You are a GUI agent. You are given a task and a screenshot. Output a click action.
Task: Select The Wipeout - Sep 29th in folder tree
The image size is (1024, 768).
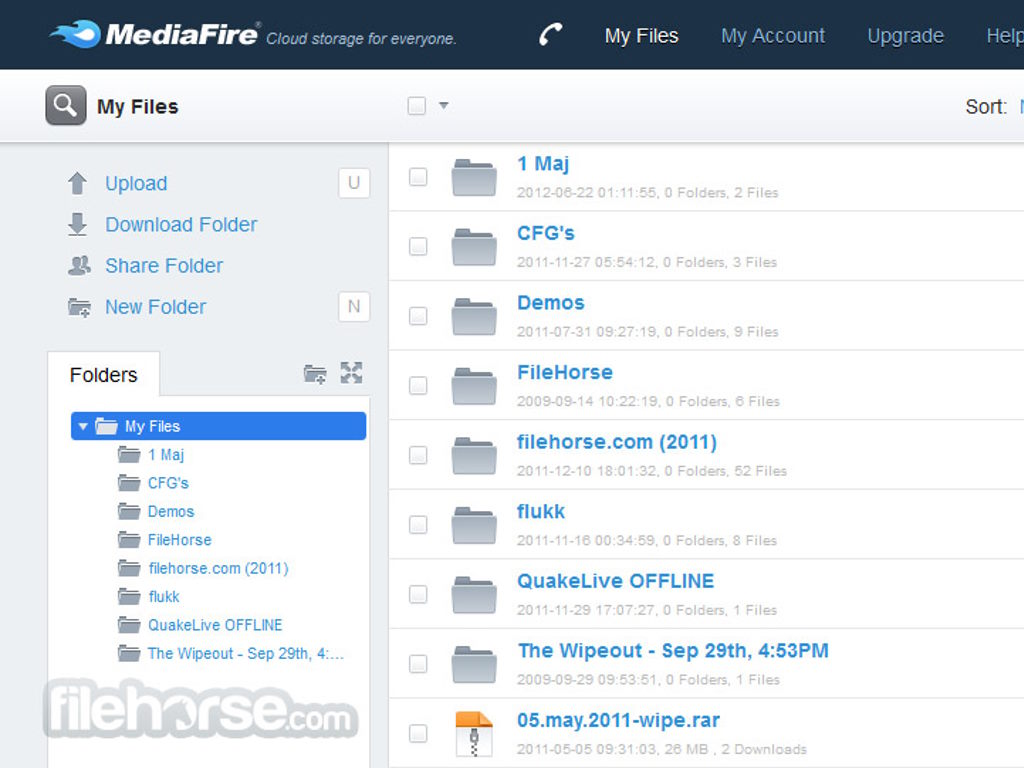click(246, 653)
